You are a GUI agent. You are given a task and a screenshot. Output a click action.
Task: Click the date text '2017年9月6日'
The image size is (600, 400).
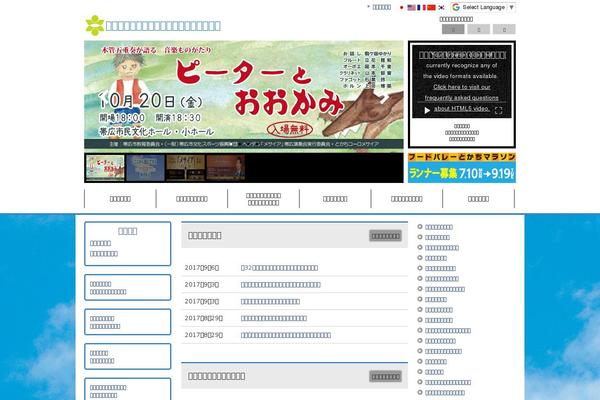tap(202, 268)
